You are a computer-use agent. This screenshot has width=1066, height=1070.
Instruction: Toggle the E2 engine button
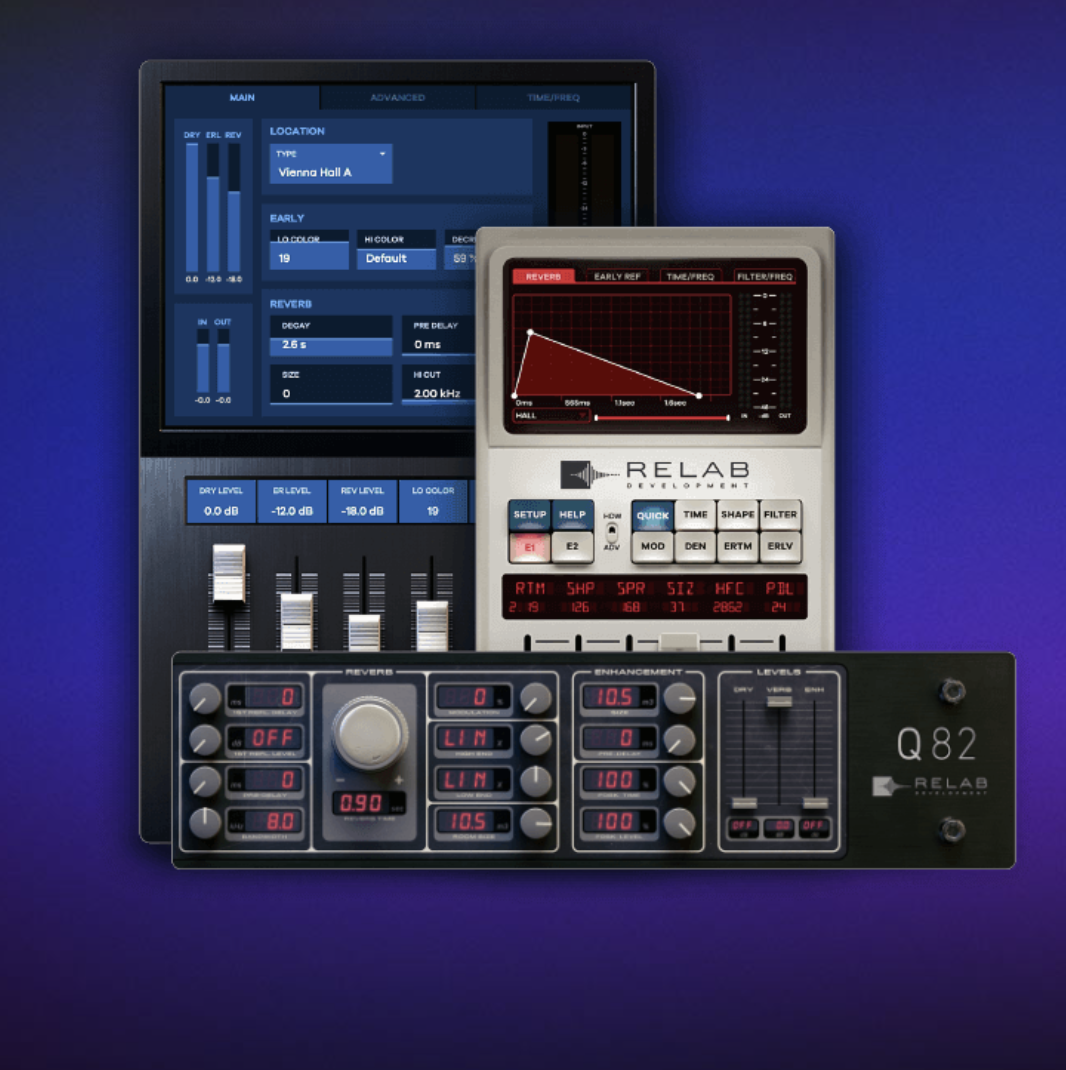point(572,547)
